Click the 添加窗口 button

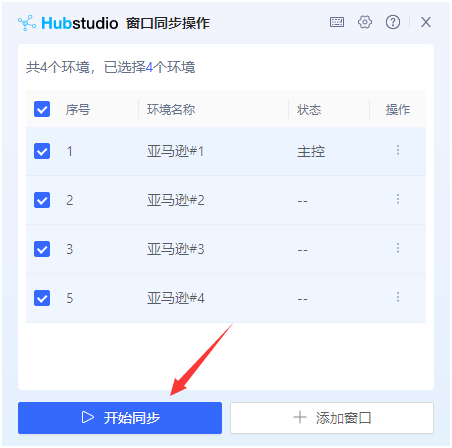(332, 418)
